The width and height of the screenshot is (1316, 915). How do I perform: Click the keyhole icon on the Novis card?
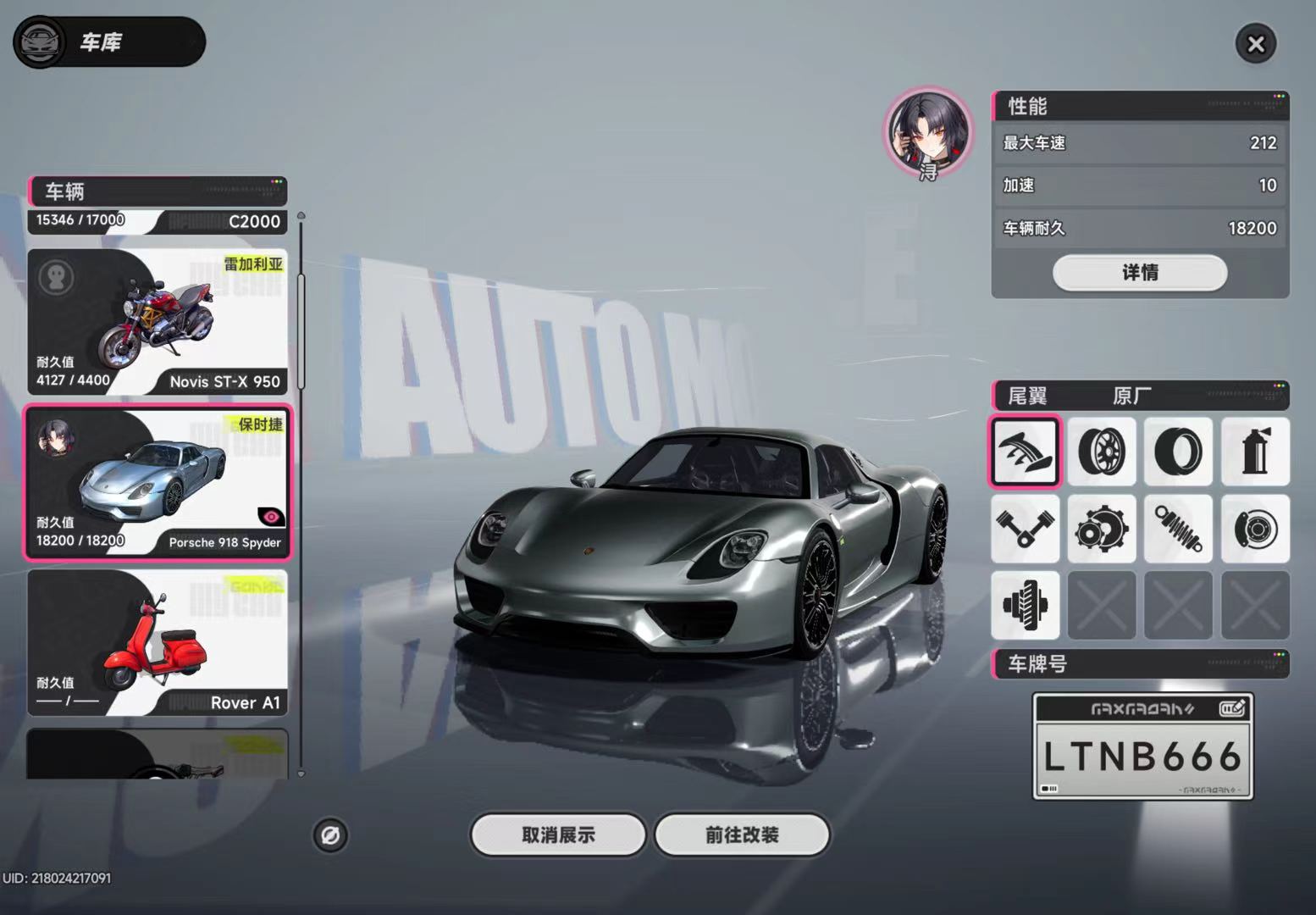tap(56, 277)
